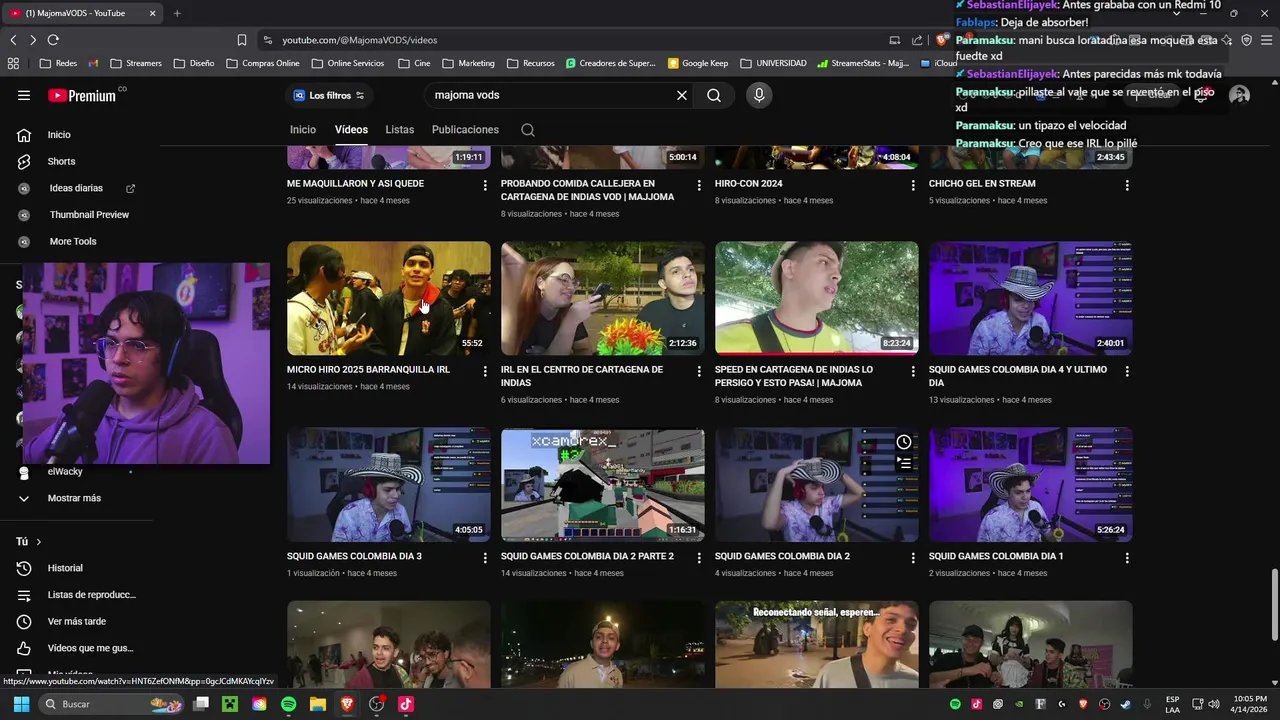Screen dimensions: 1280x720
Task: Select the MajomaVODS YouTube browser tab
Action: click(x=84, y=13)
